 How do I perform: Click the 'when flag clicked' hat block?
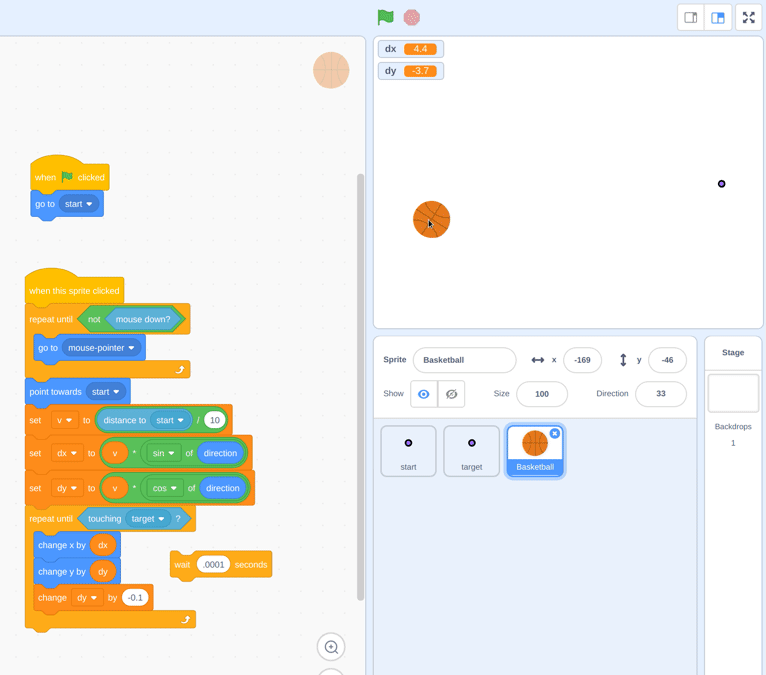tap(69, 174)
